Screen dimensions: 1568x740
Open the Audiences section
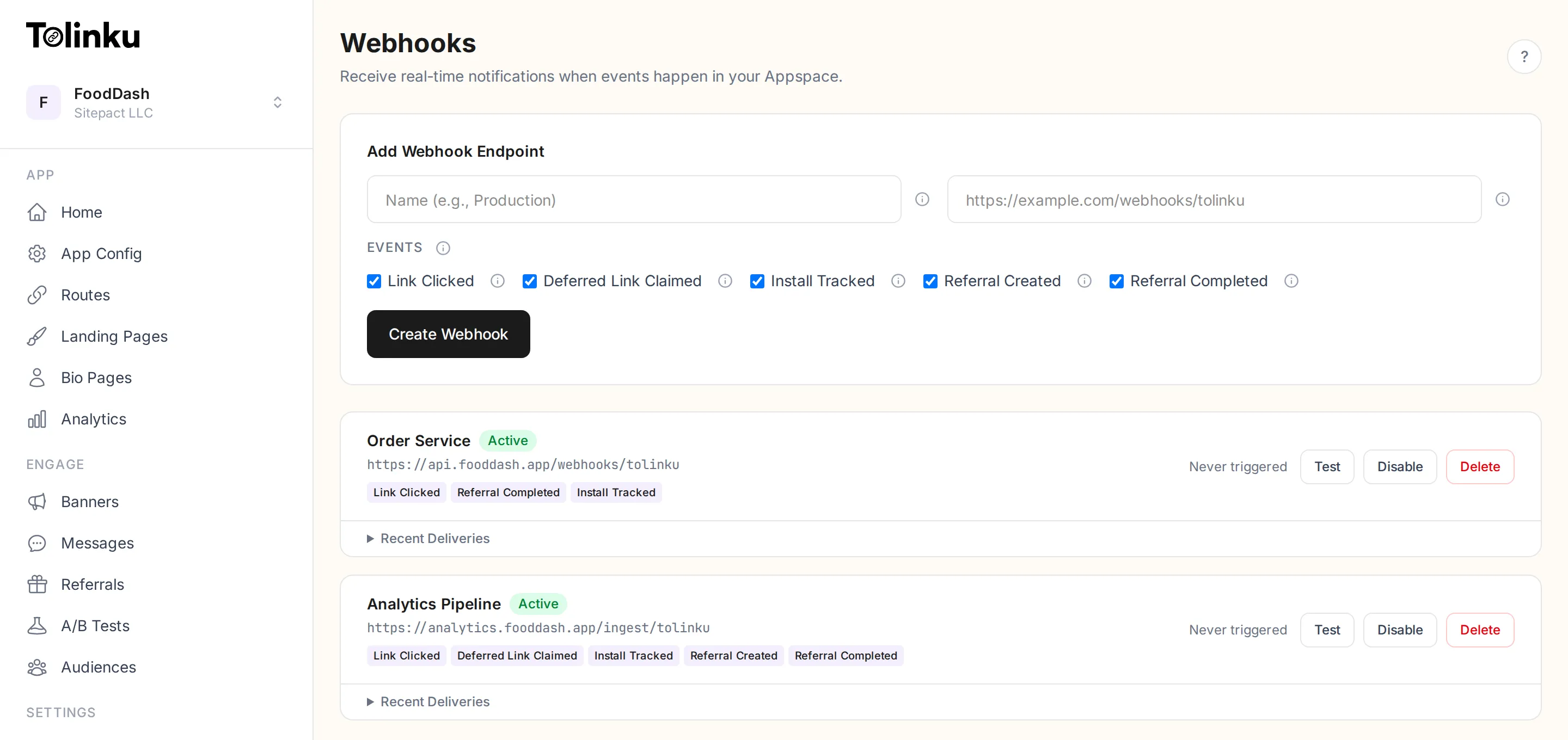(98, 667)
